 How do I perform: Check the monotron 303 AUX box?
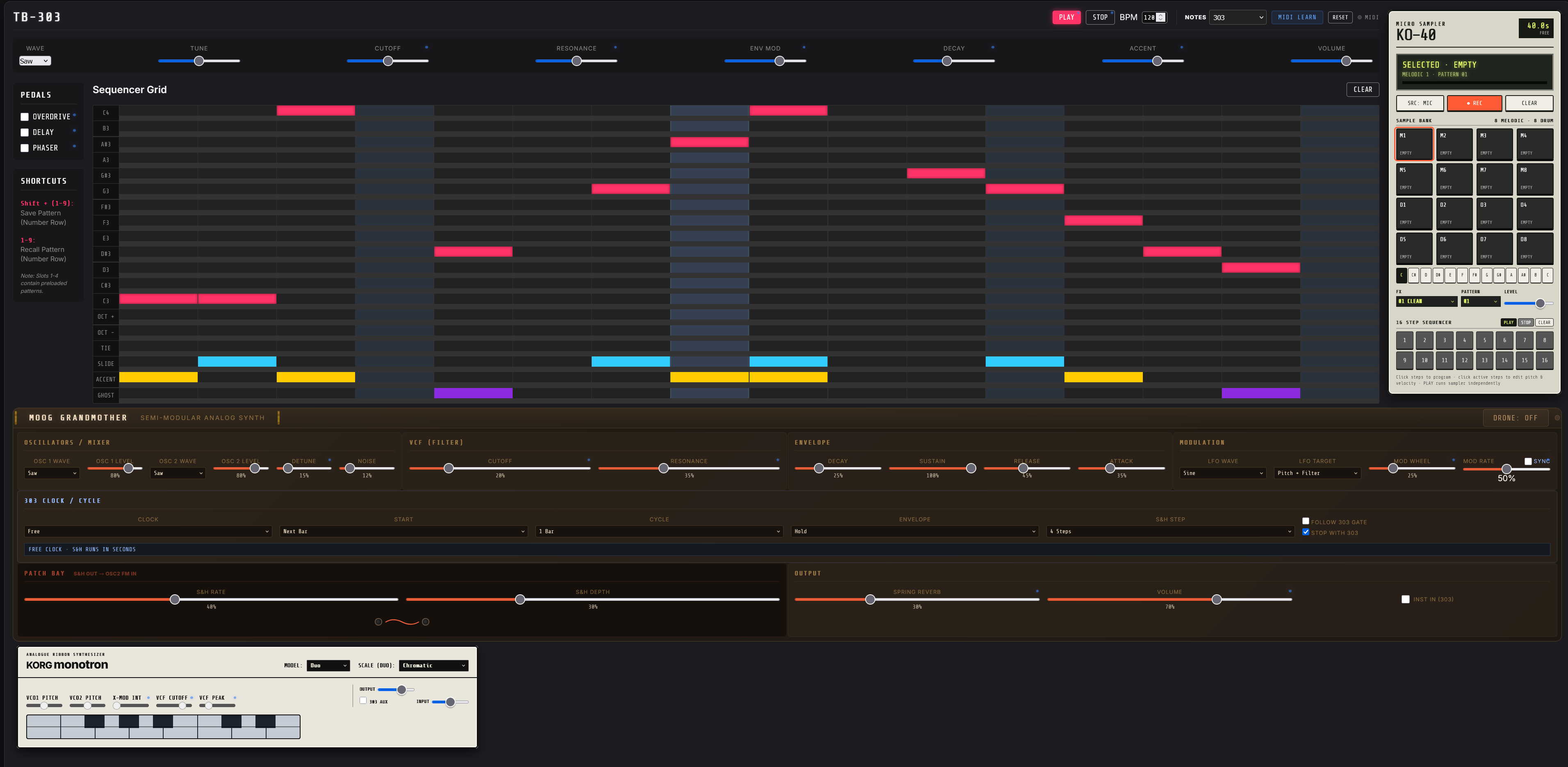coord(363,701)
